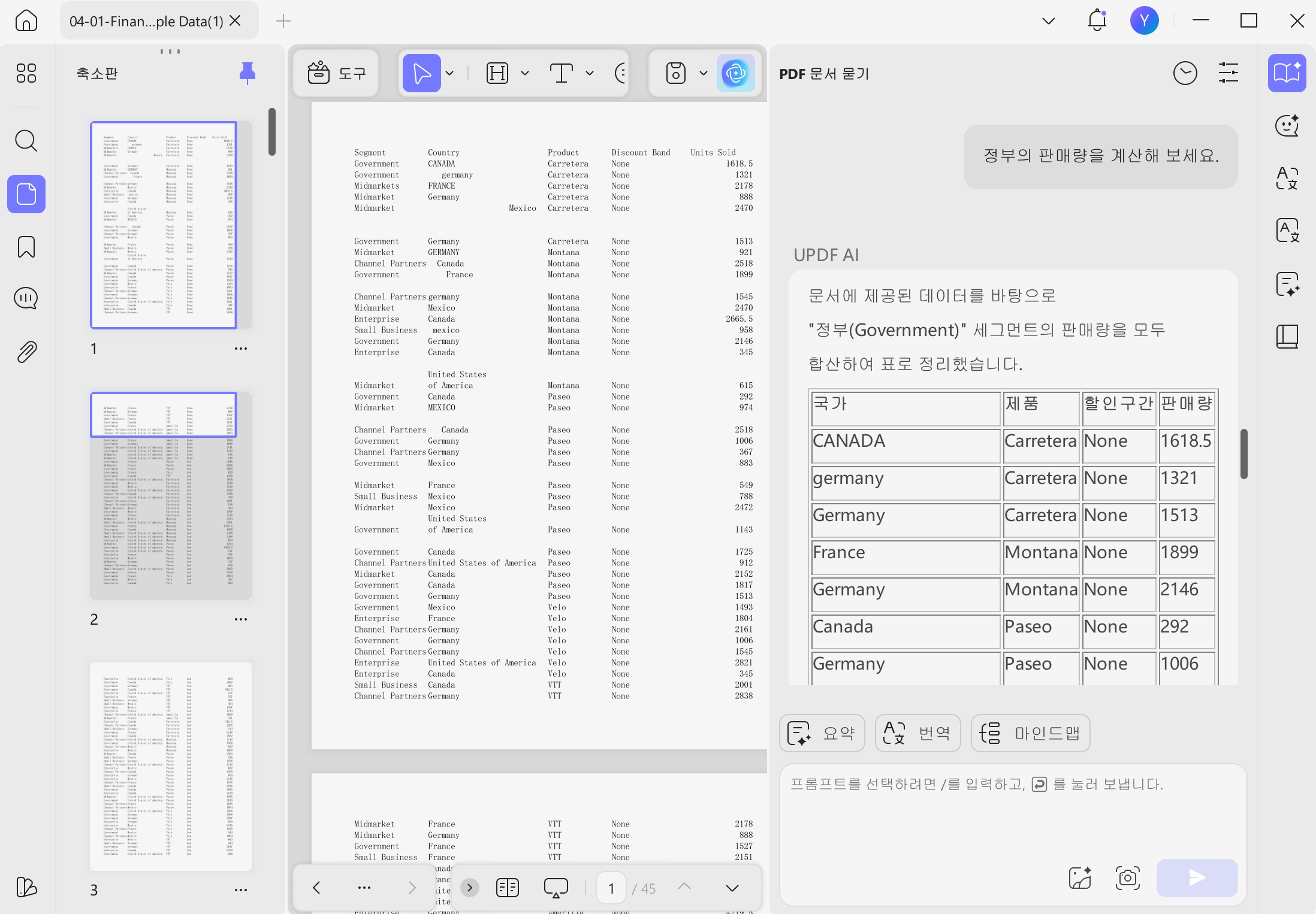Click the screenshot capture camera icon
The width and height of the screenshot is (1316, 914).
tap(1128, 878)
